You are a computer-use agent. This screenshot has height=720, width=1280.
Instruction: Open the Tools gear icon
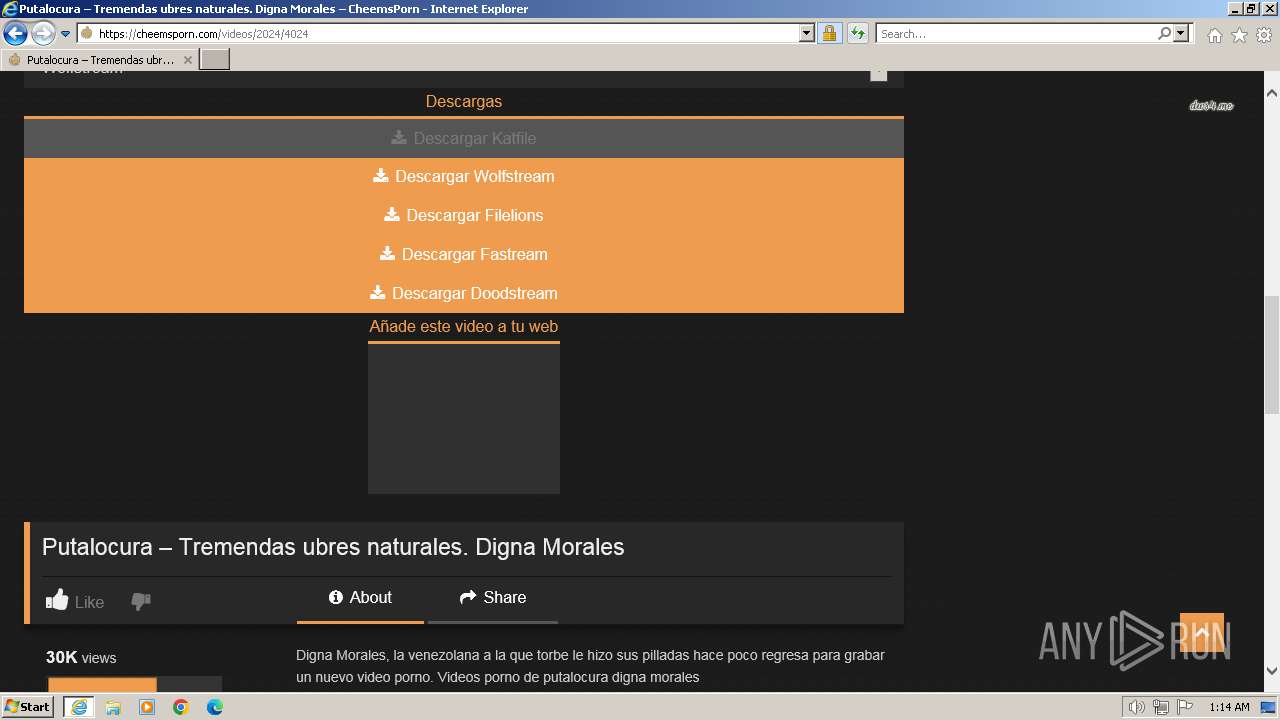pos(1264,35)
